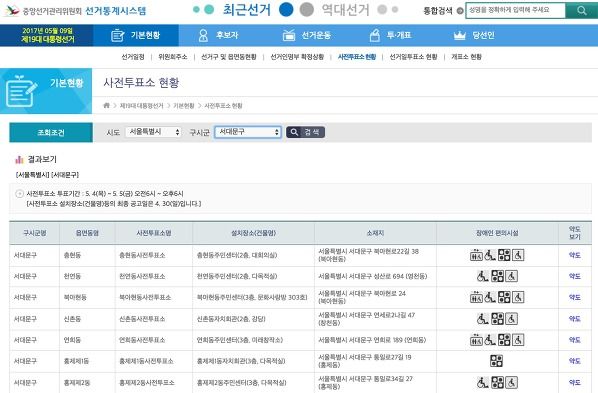Select the 사전투표소 현황 submenu item
Viewport: 598px width, 393px height.
pyautogui.click(x=357, y=57)
